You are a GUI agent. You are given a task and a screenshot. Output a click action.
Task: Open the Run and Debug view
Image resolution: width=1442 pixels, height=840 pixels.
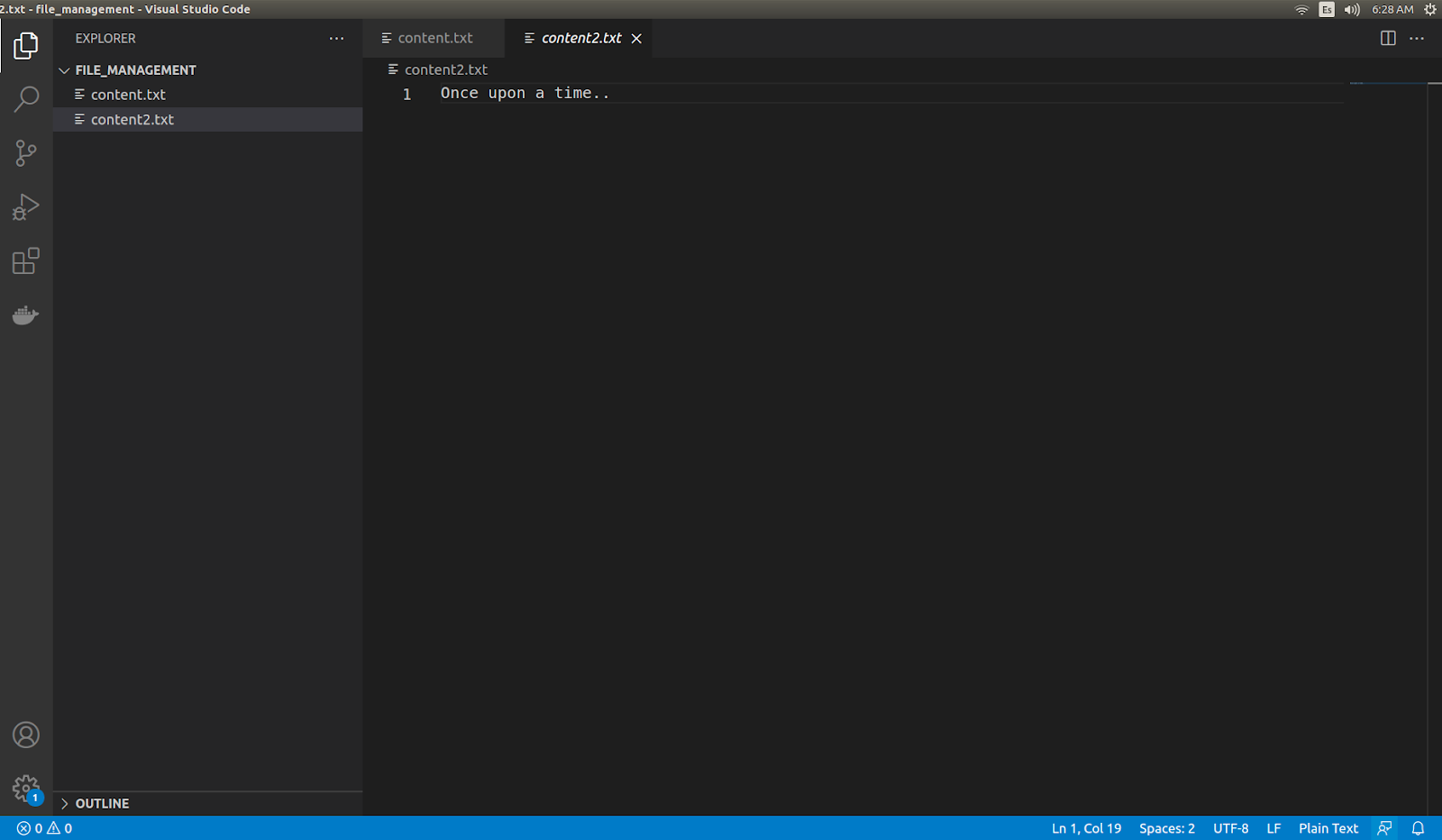click(26, 207)
